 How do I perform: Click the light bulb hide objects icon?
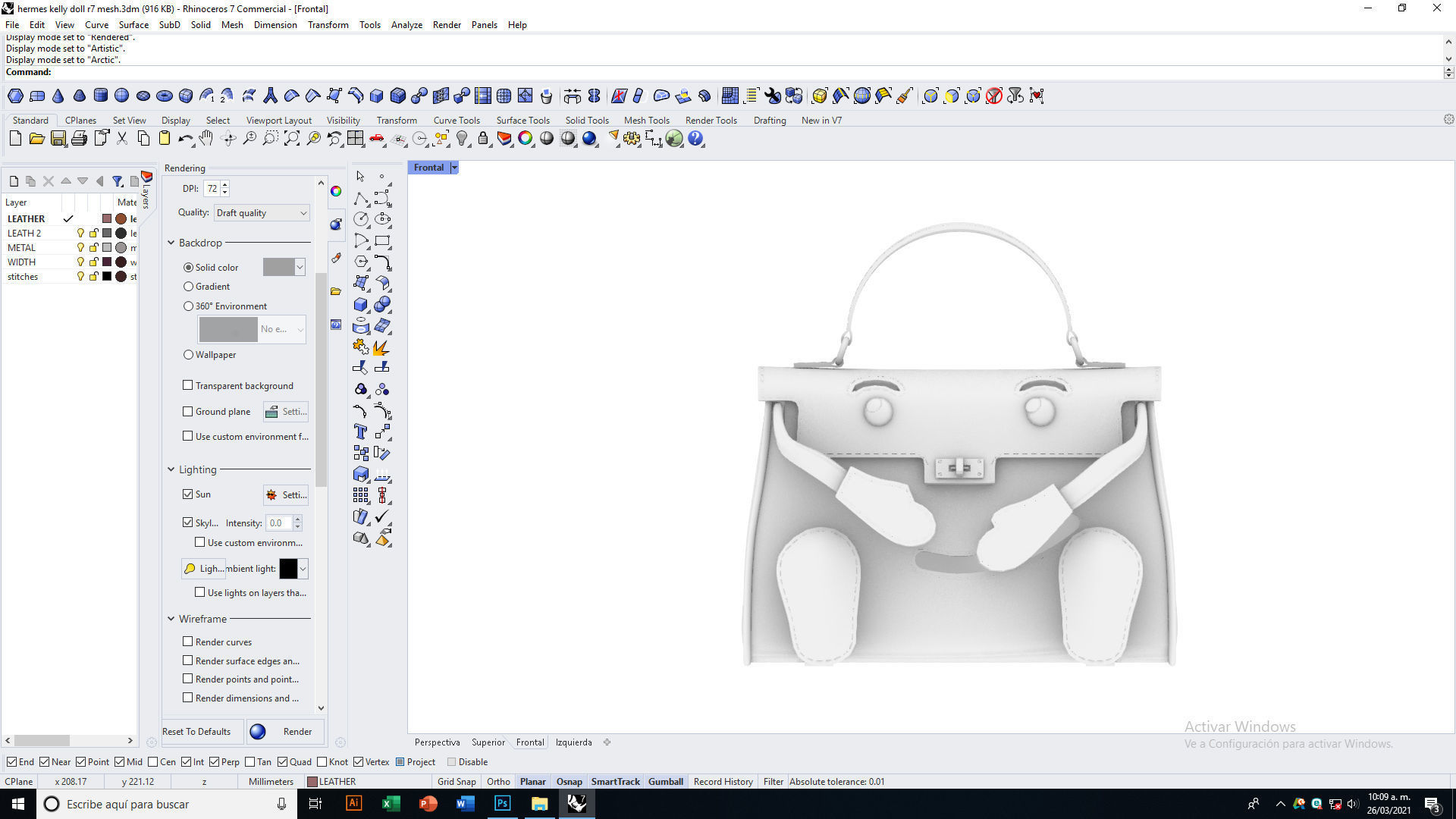[462, 139]
